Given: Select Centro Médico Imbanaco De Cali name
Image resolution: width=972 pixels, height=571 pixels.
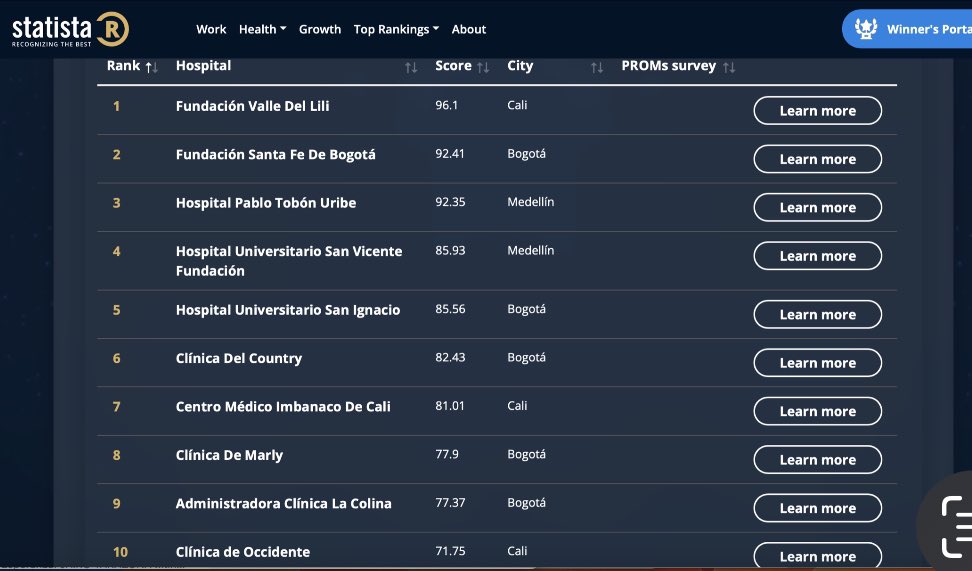Looking at the screenshot, I should pos(283,407).
